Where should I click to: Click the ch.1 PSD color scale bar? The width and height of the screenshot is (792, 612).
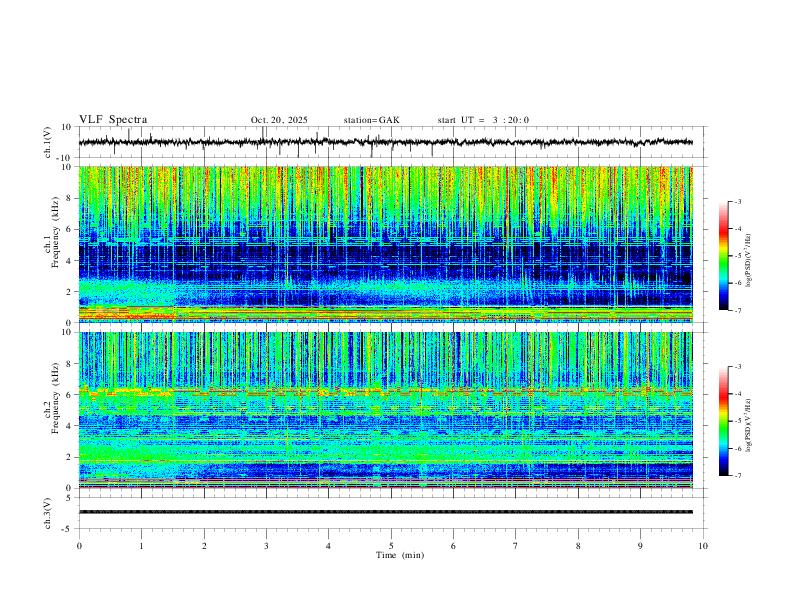point(724,256)
